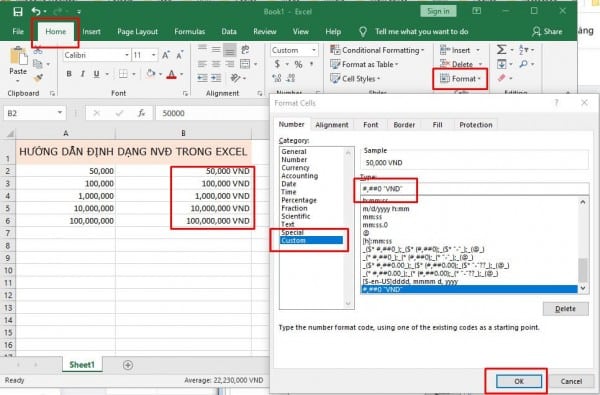
Task: Decrease font size with smaller A icon
Action: (x=179, y=55)
